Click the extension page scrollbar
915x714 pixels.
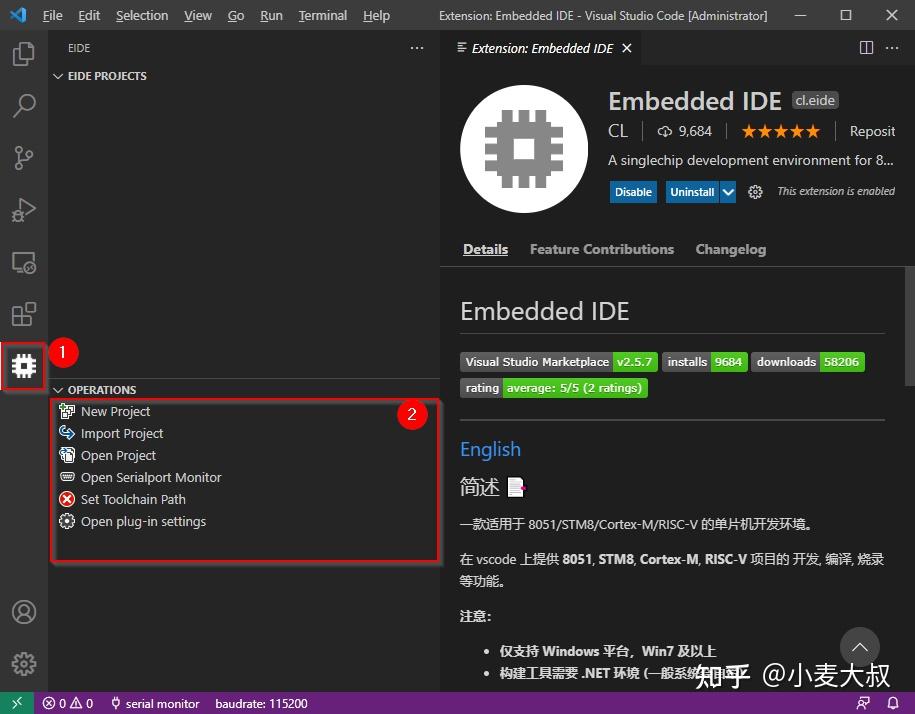910,327
